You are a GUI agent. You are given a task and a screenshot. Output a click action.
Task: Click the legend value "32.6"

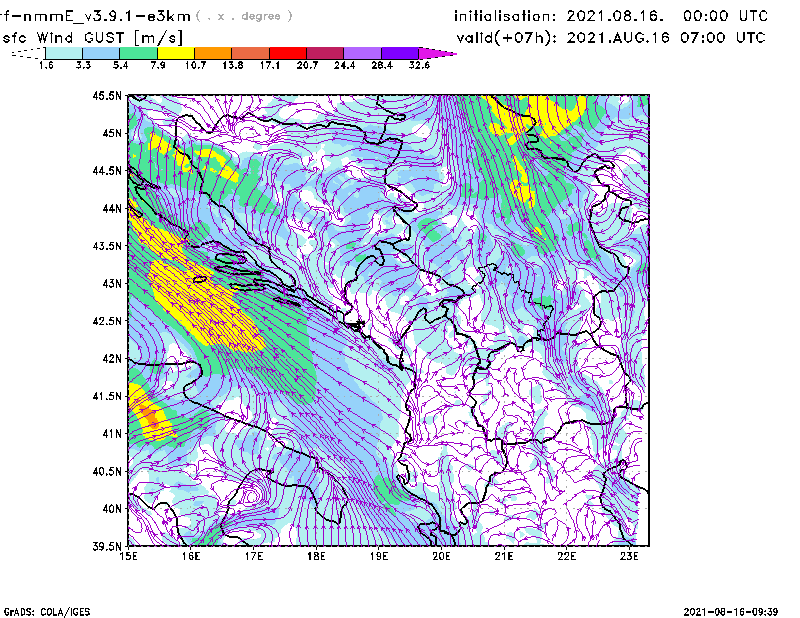[419, 65]
